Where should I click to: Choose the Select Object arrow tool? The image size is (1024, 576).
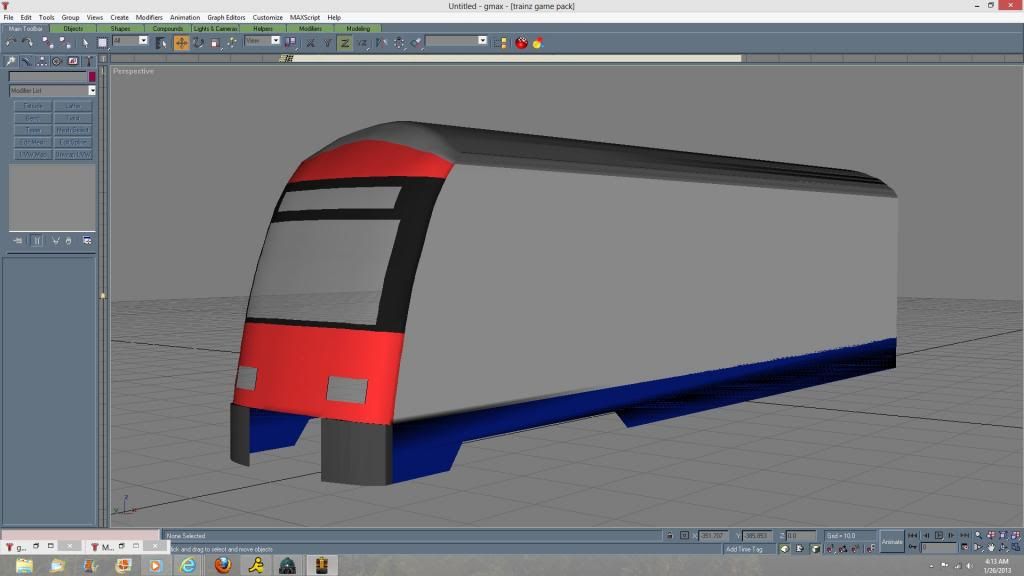point(85,42)
